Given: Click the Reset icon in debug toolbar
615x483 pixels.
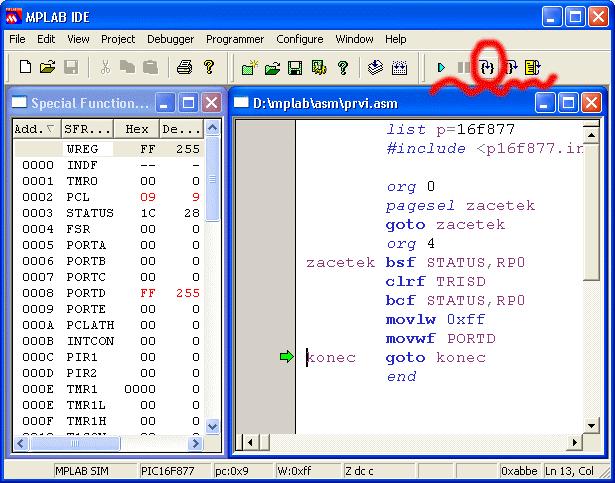Looking at the screenshot, I should click(x=533, y=67).
